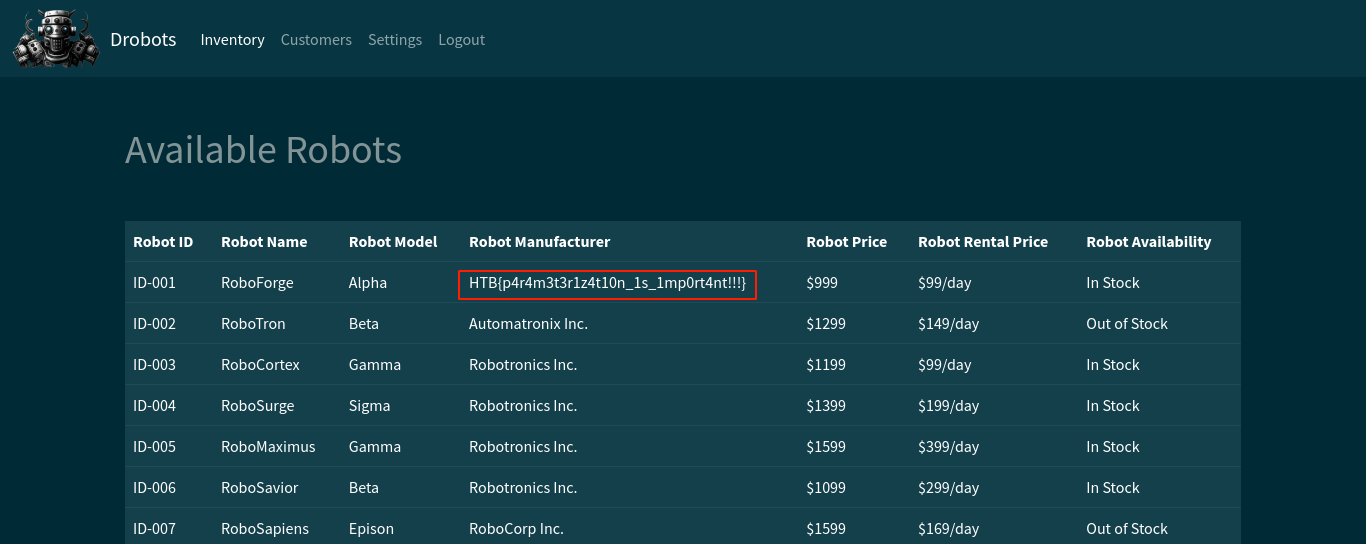
Task: Click the Robot ID column header
Action: point(163,242)
